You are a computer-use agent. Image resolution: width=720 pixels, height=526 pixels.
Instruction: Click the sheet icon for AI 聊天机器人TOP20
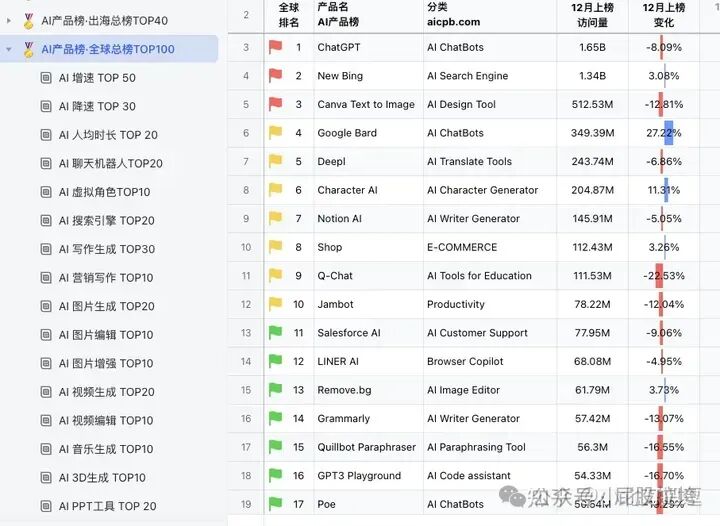46,163
